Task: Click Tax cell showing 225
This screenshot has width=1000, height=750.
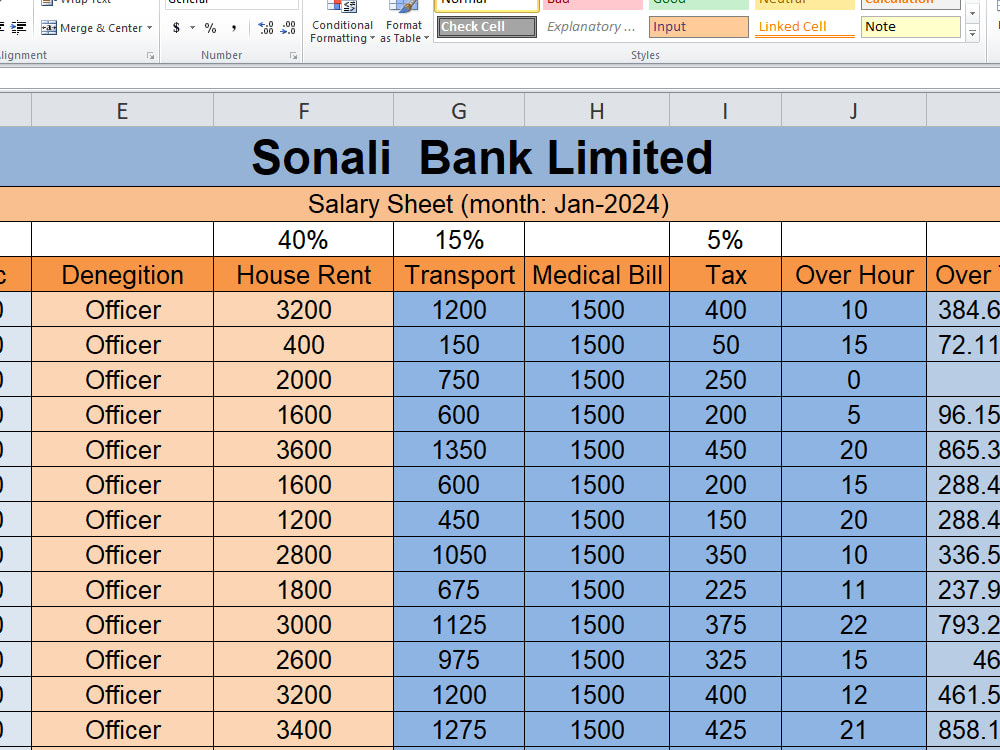Action: coord(725,590)
